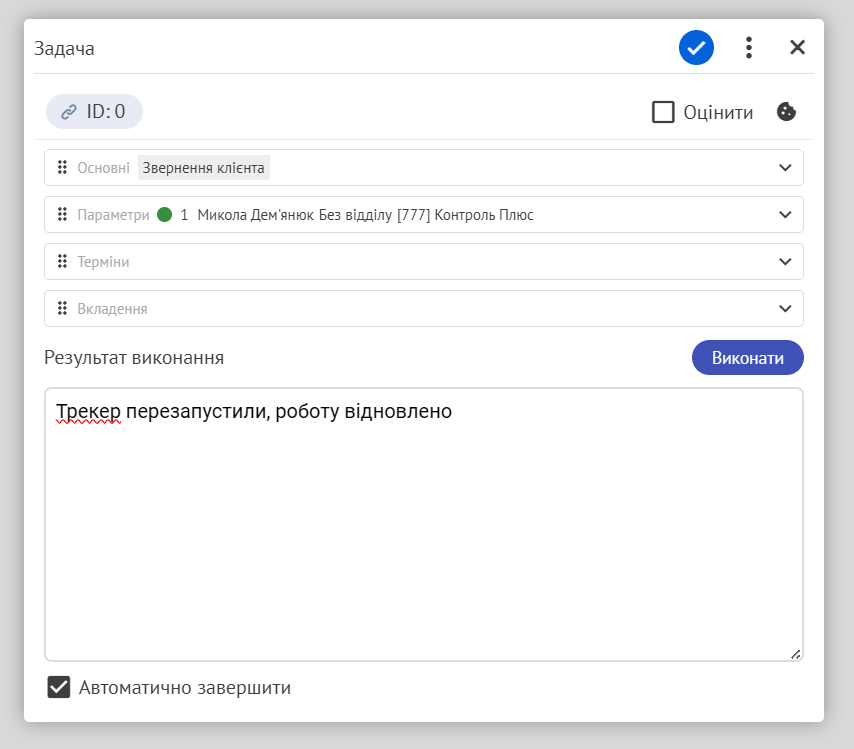Click the Без відділу text
This screenshot has width=854, height=749.
click(356, 215)
